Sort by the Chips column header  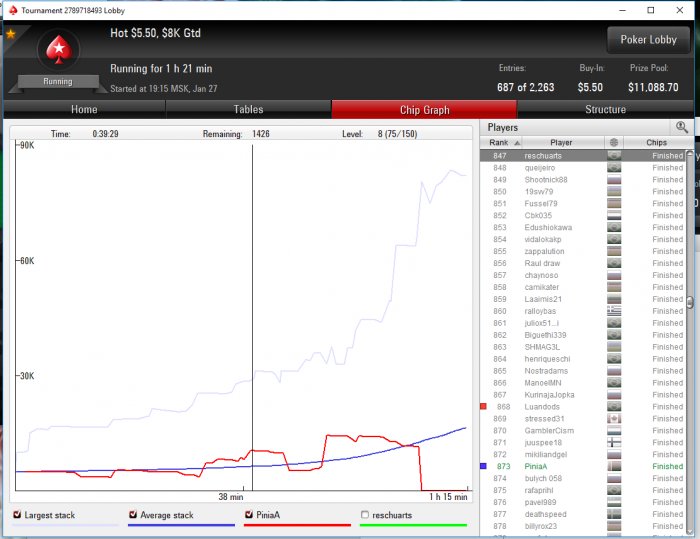point(656,142)
